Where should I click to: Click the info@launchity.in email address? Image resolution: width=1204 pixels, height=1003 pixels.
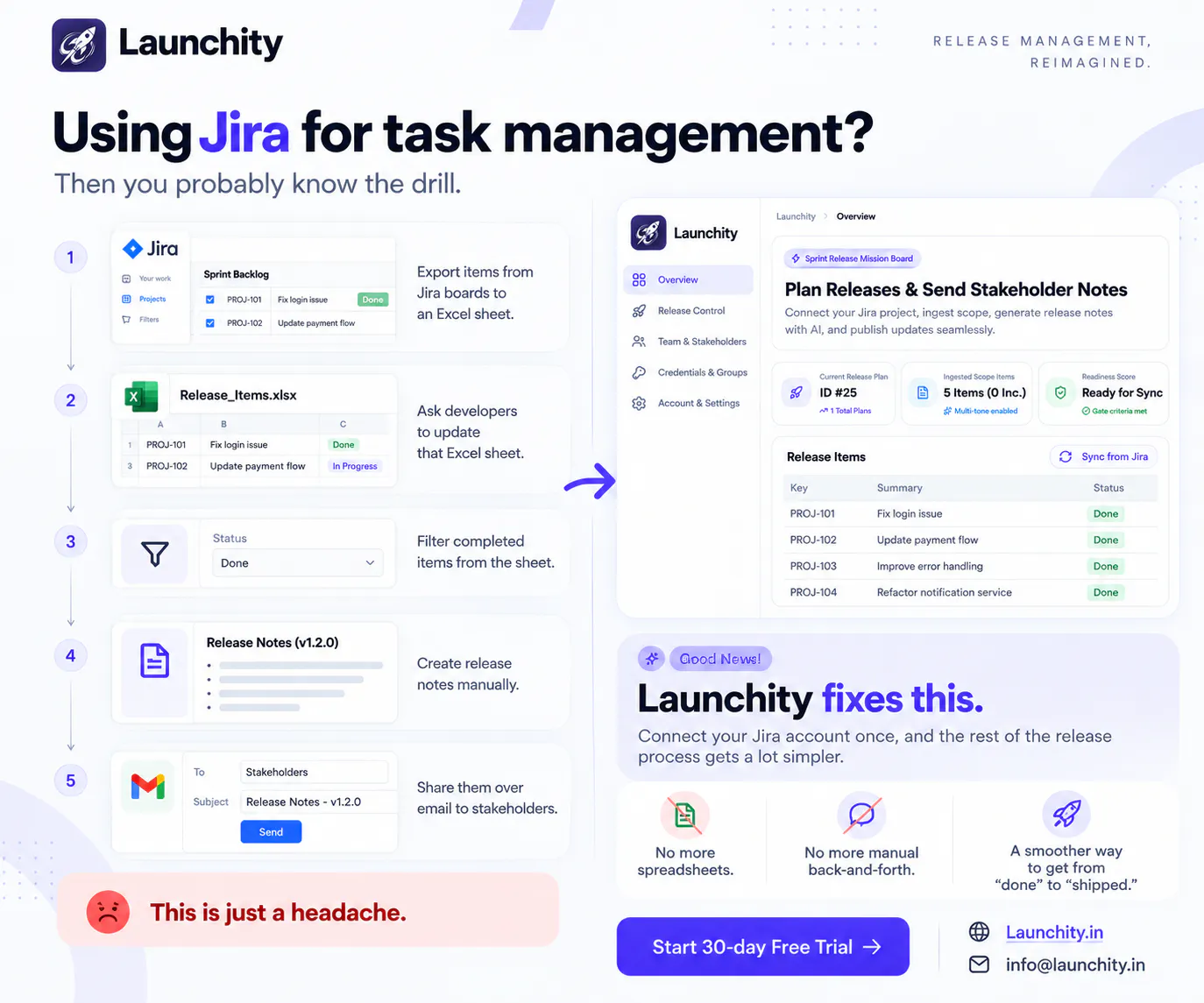(1075, 964)
